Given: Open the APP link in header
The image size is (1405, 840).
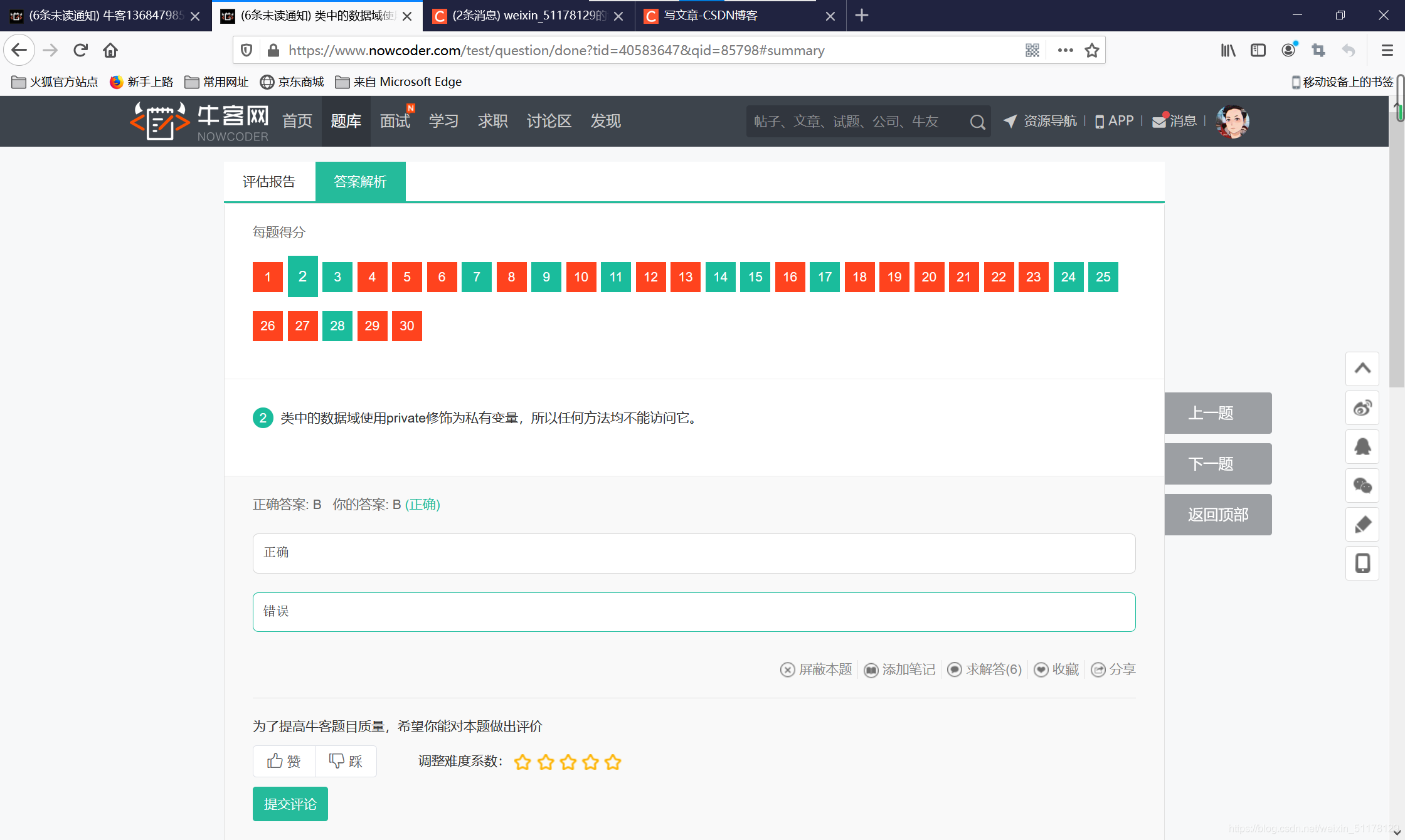Looking at the screenshot, I should (1115, 121).
